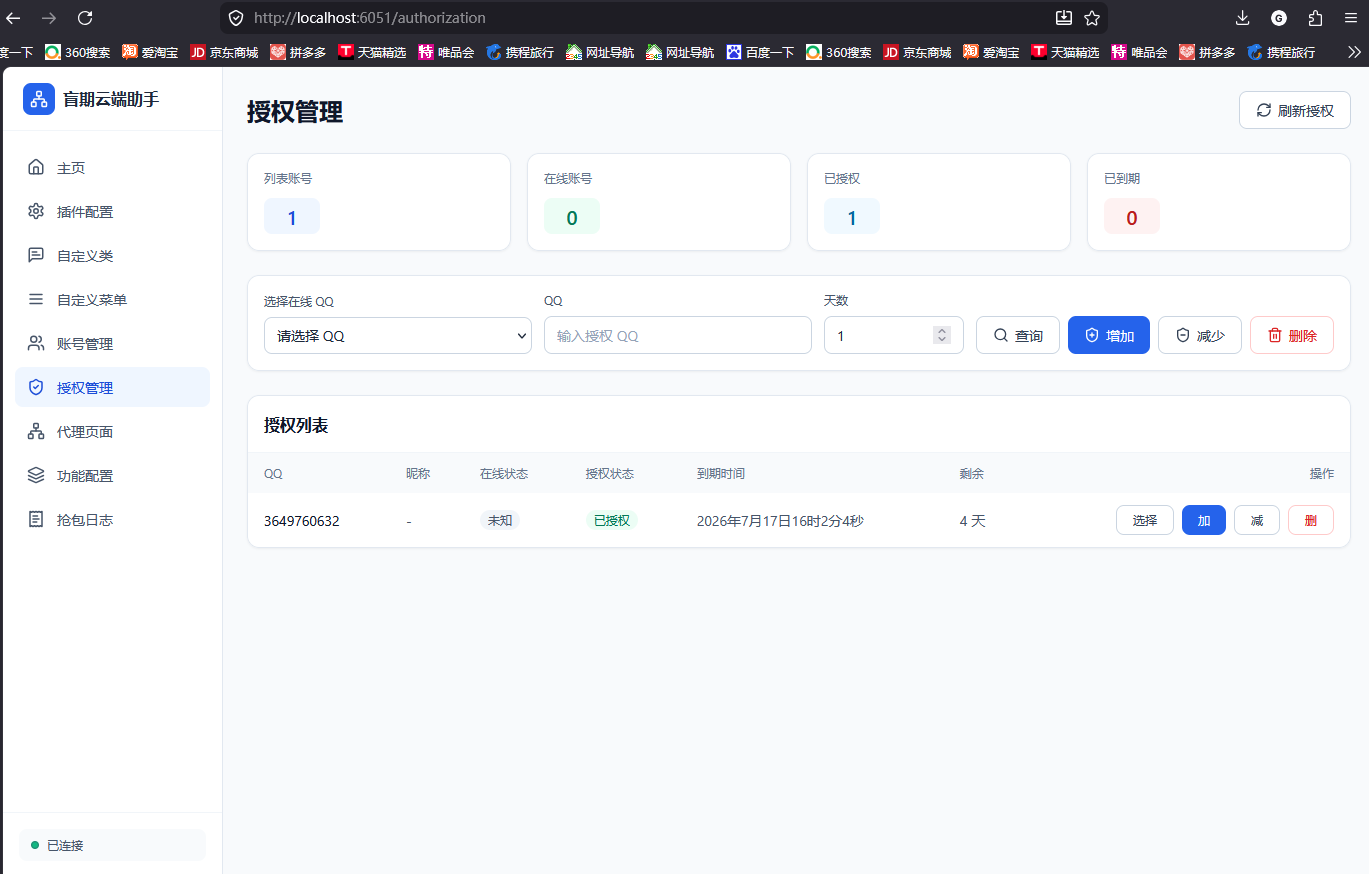Open the first 爱淘宝 bookmark
Screen dimensions: 1369x874
pyautogui.click(x=151, y=52)
